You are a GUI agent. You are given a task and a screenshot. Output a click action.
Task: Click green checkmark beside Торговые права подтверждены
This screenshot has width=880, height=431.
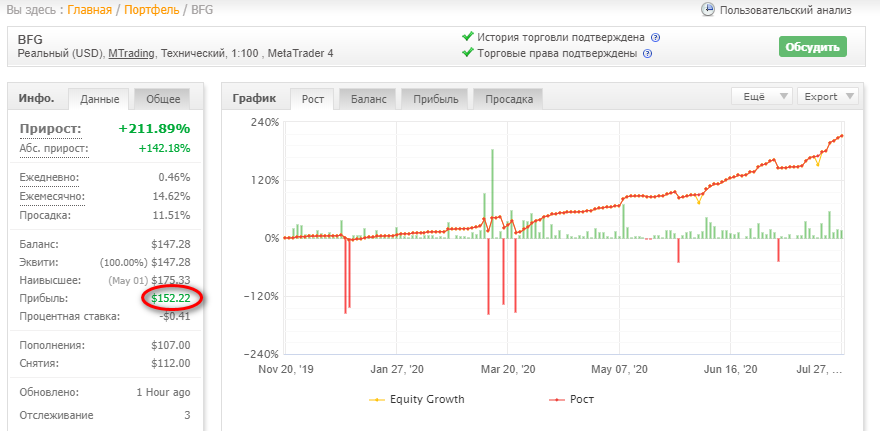pos(468,53)
